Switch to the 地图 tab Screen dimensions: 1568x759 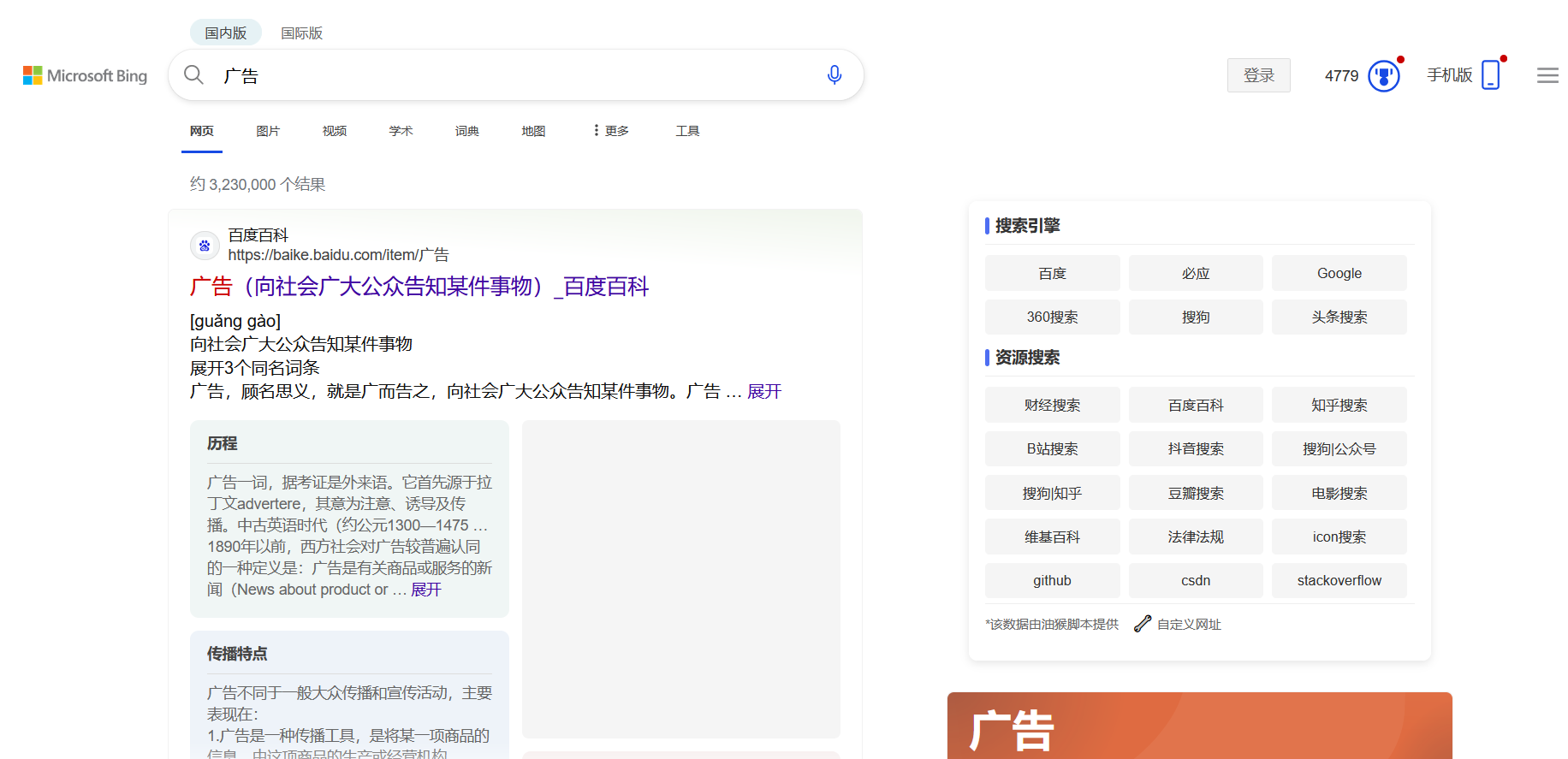pos(533,131)
